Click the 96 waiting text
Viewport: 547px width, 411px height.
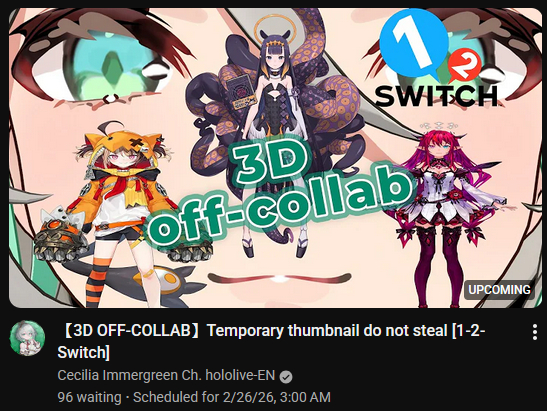(89, 397)
